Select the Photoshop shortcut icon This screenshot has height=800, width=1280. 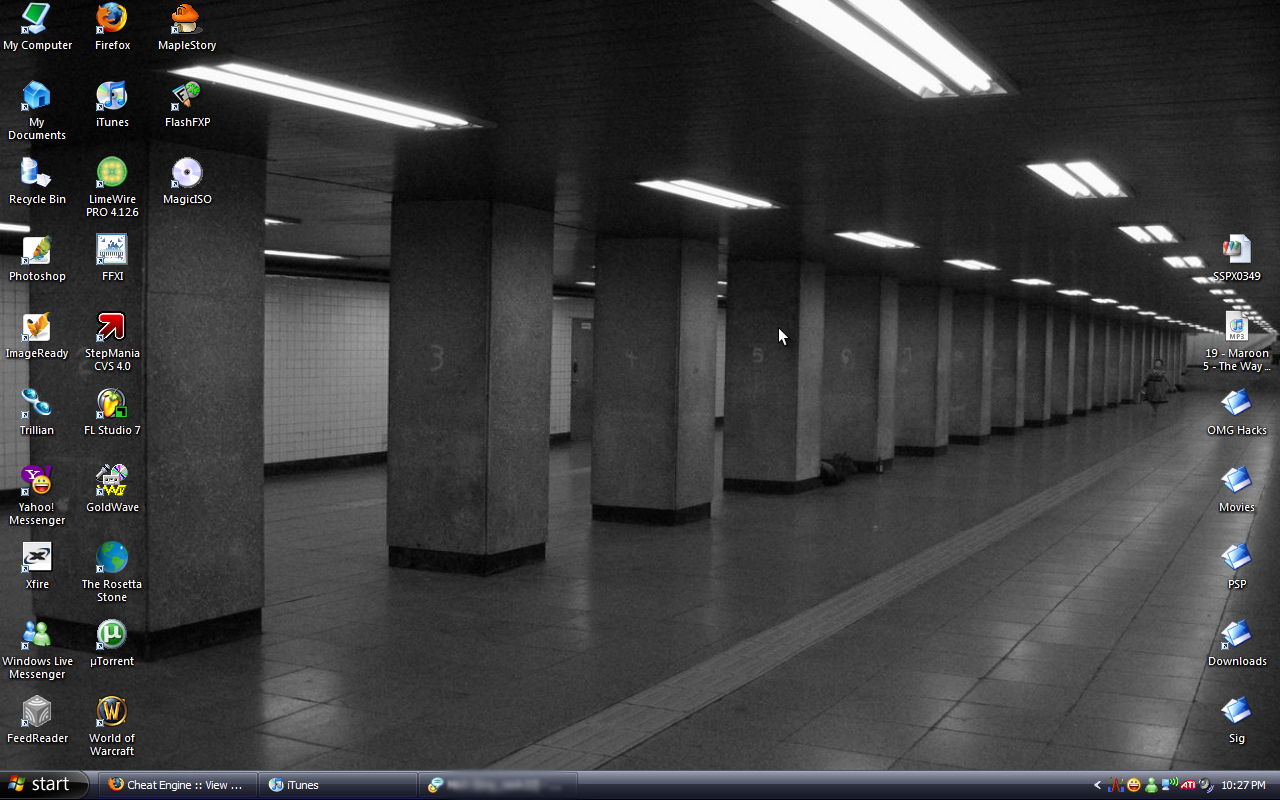tap(37, 258)
